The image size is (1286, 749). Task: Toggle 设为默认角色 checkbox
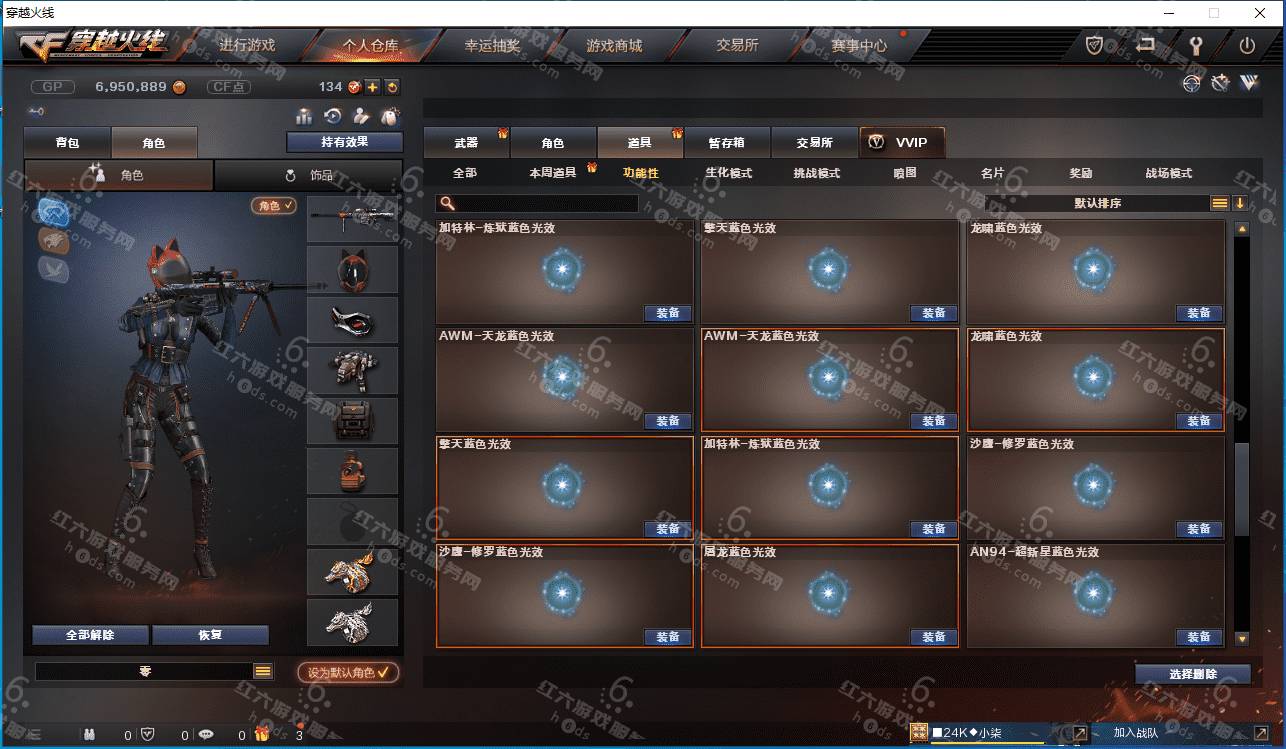tap(348, 673)
